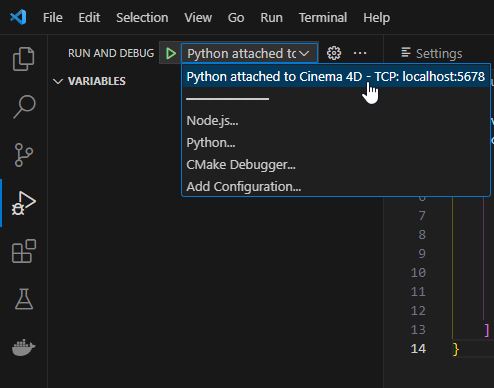Open launch.json with the gear icon
The image size is (494, 388).
(x=334, y=53)
